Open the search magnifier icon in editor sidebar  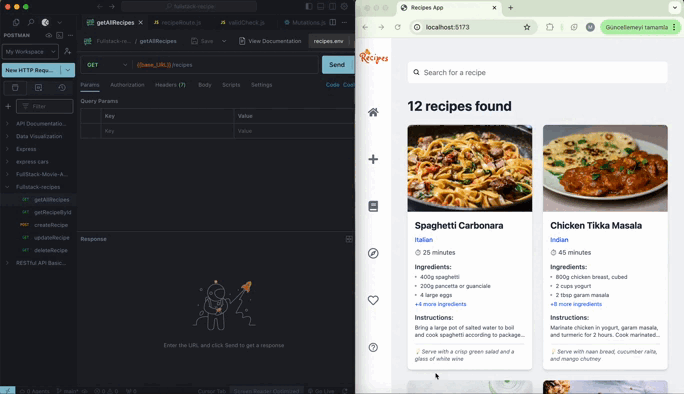31,22
